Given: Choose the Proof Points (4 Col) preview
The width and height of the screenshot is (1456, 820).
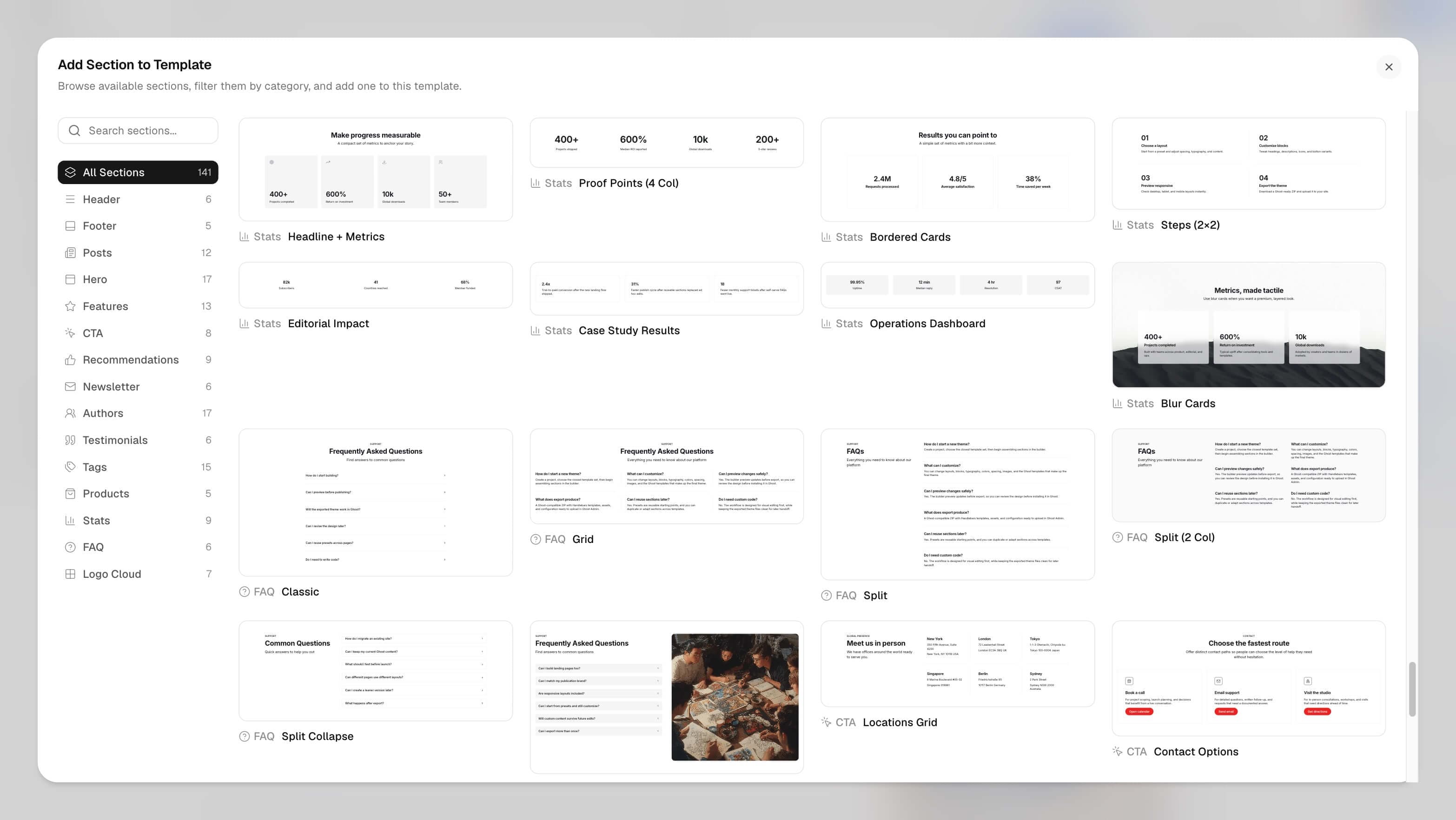Looking at the screenshot, I should pyautogui.click(x=666, y=142).
